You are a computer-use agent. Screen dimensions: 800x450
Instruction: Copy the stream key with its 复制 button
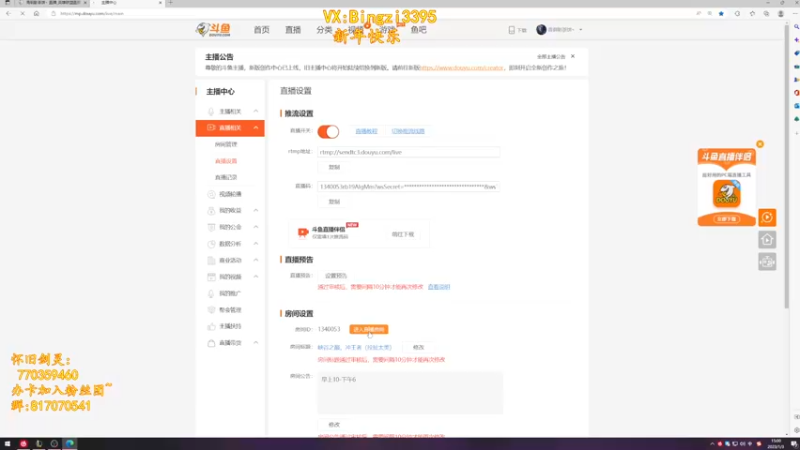pyautogui.click(x=334, y=202)
